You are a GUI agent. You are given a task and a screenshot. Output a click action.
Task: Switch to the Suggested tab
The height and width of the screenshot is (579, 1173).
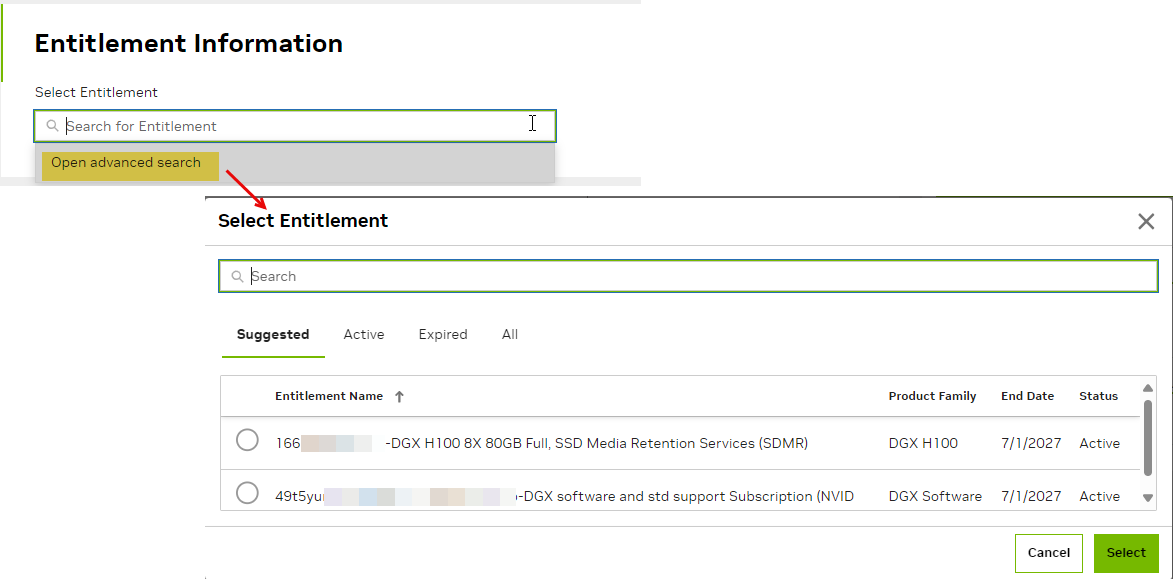point(273,334)
